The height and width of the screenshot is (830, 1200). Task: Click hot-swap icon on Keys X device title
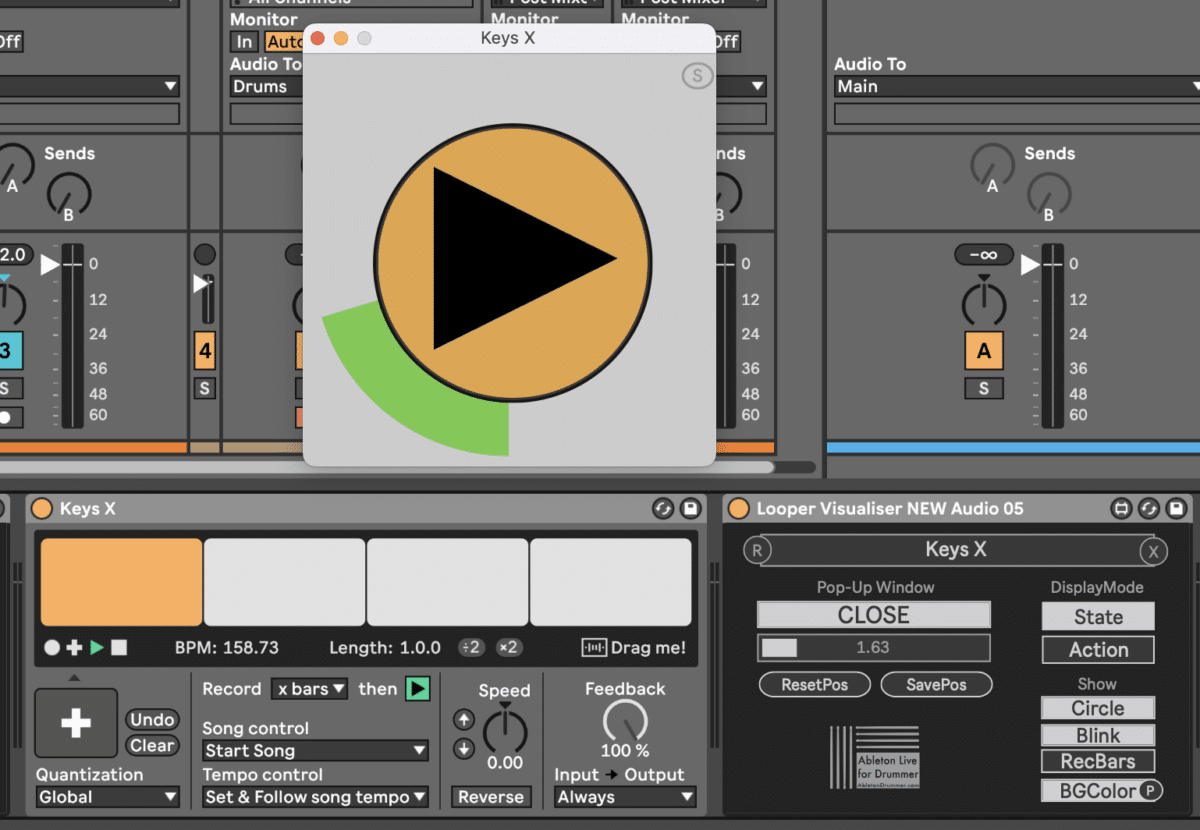[663, 509]
